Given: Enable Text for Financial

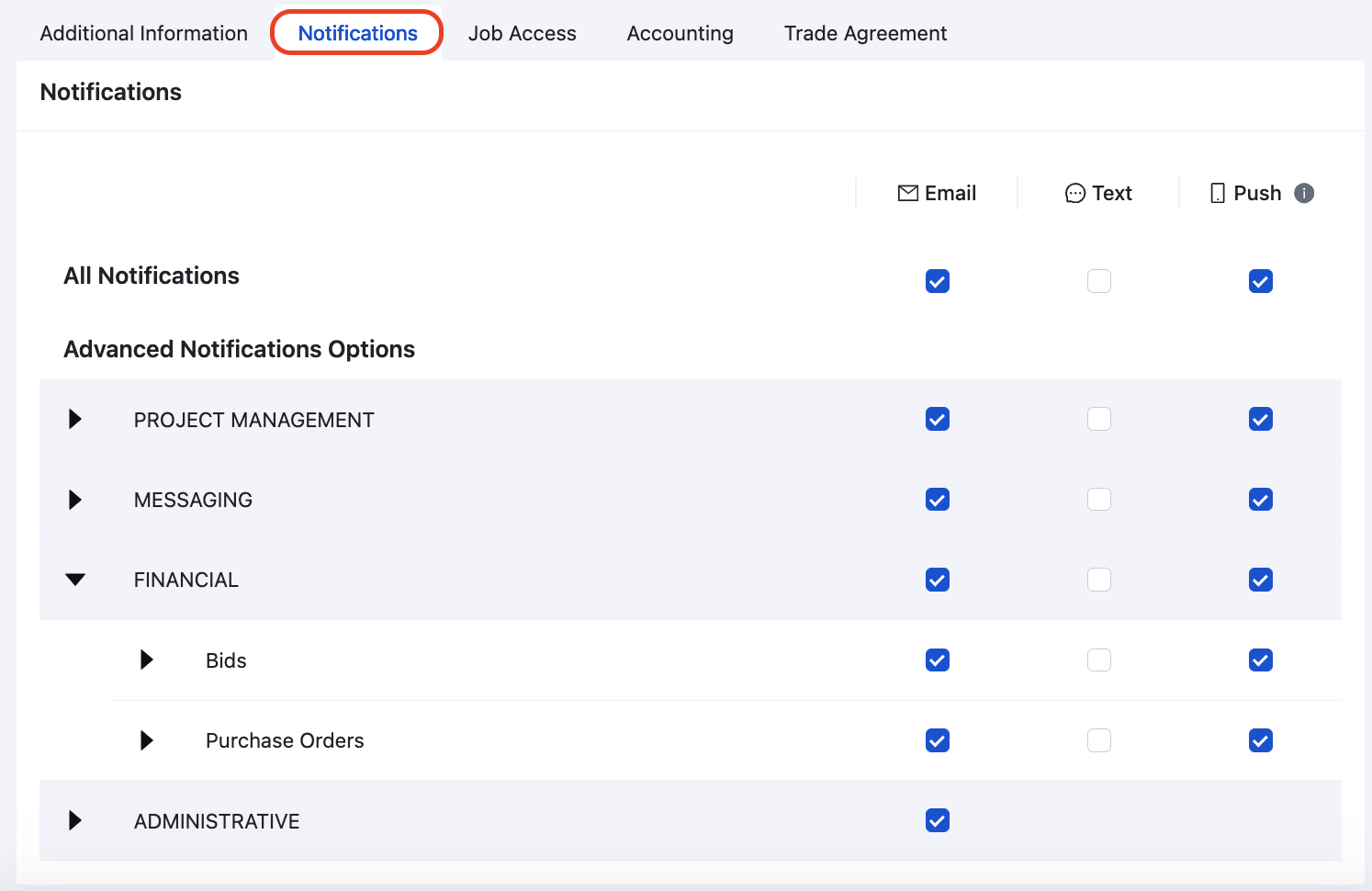Looking at the screenshot, I should pyautogui.click(x=1099, y=580).
